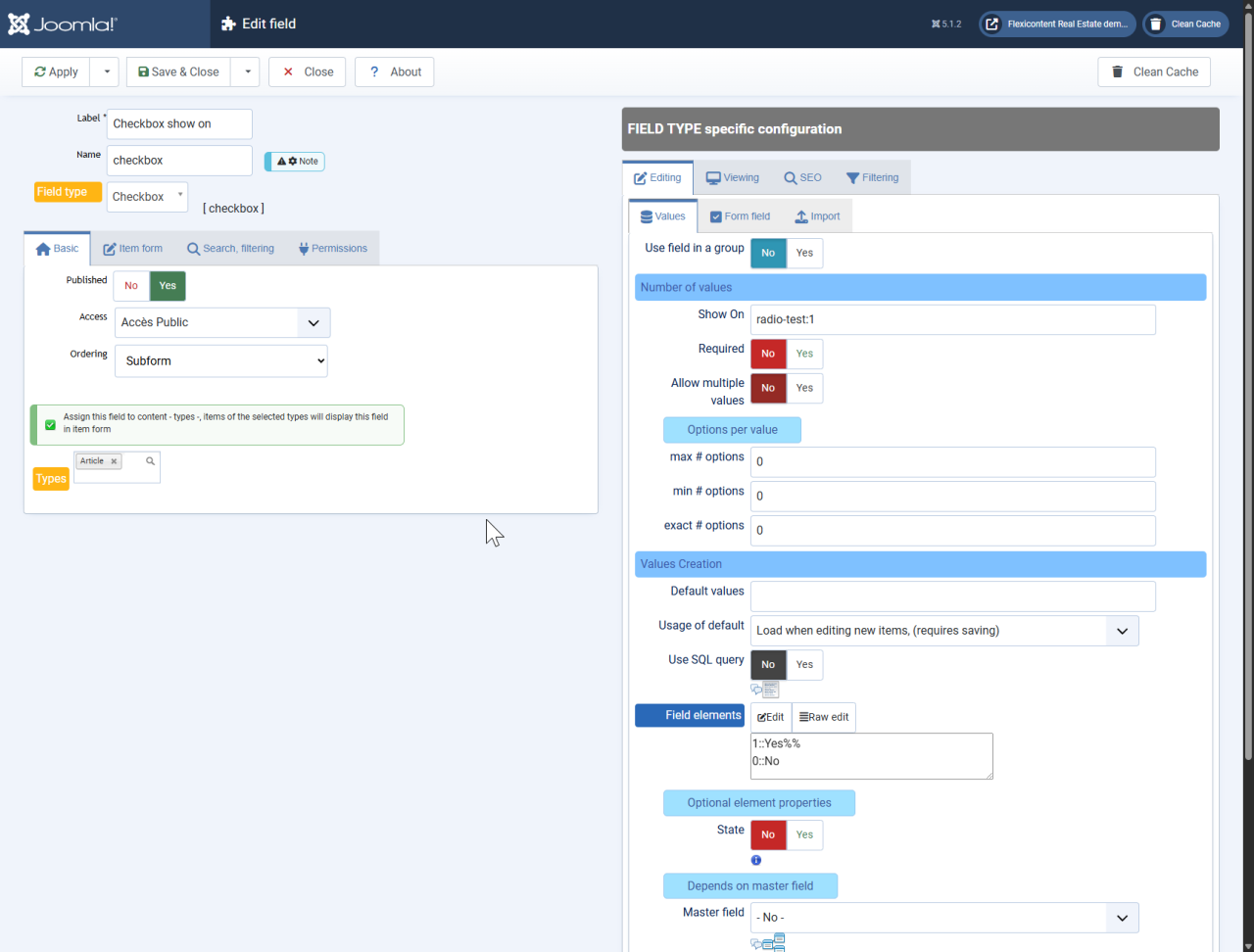Click Clean Cache in the top header
The image size is (1254, 952).
coord(1185,24)
